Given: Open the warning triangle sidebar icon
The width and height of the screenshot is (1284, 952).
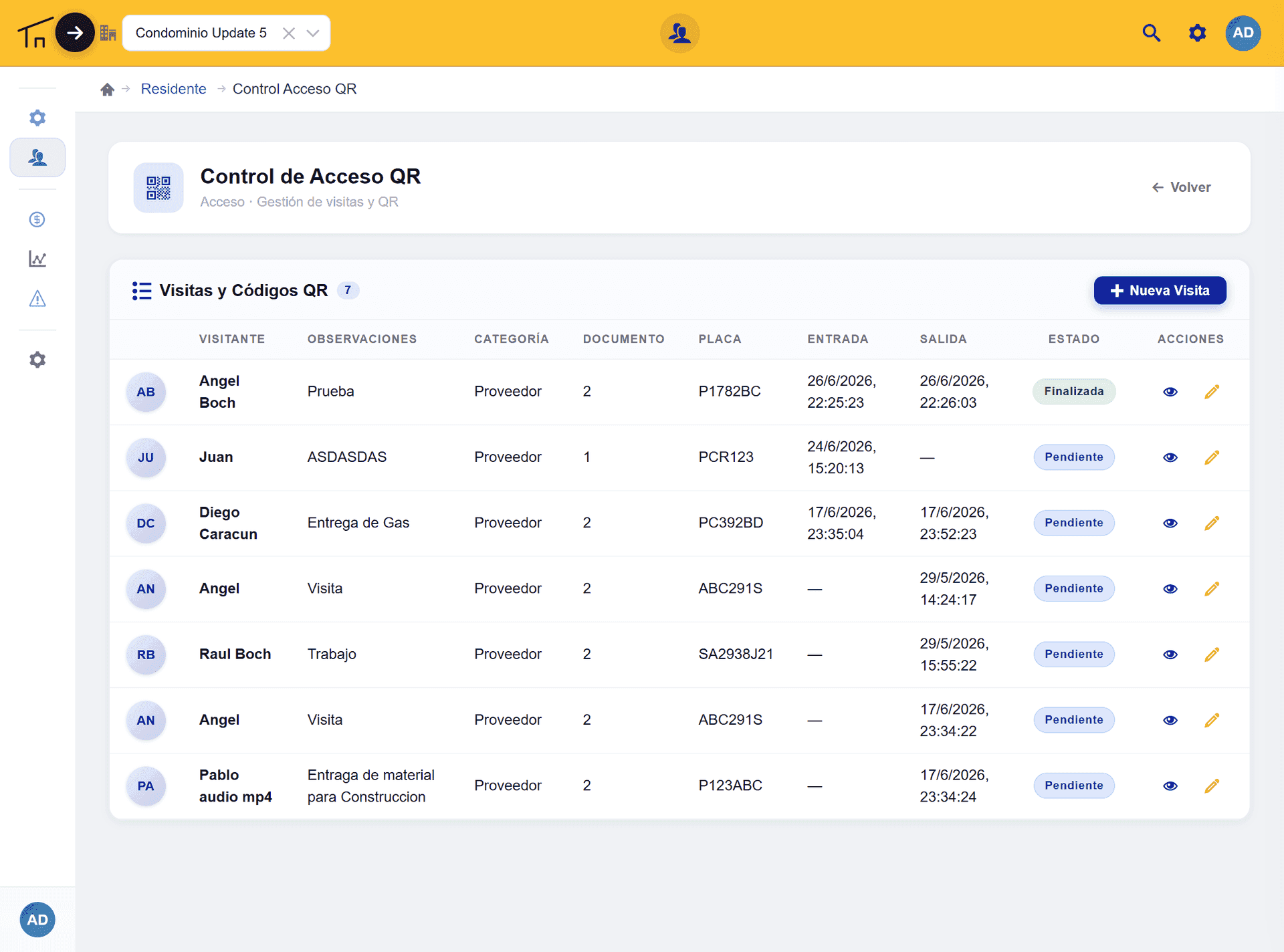Looking at the screenshot, I should [37, 298].
